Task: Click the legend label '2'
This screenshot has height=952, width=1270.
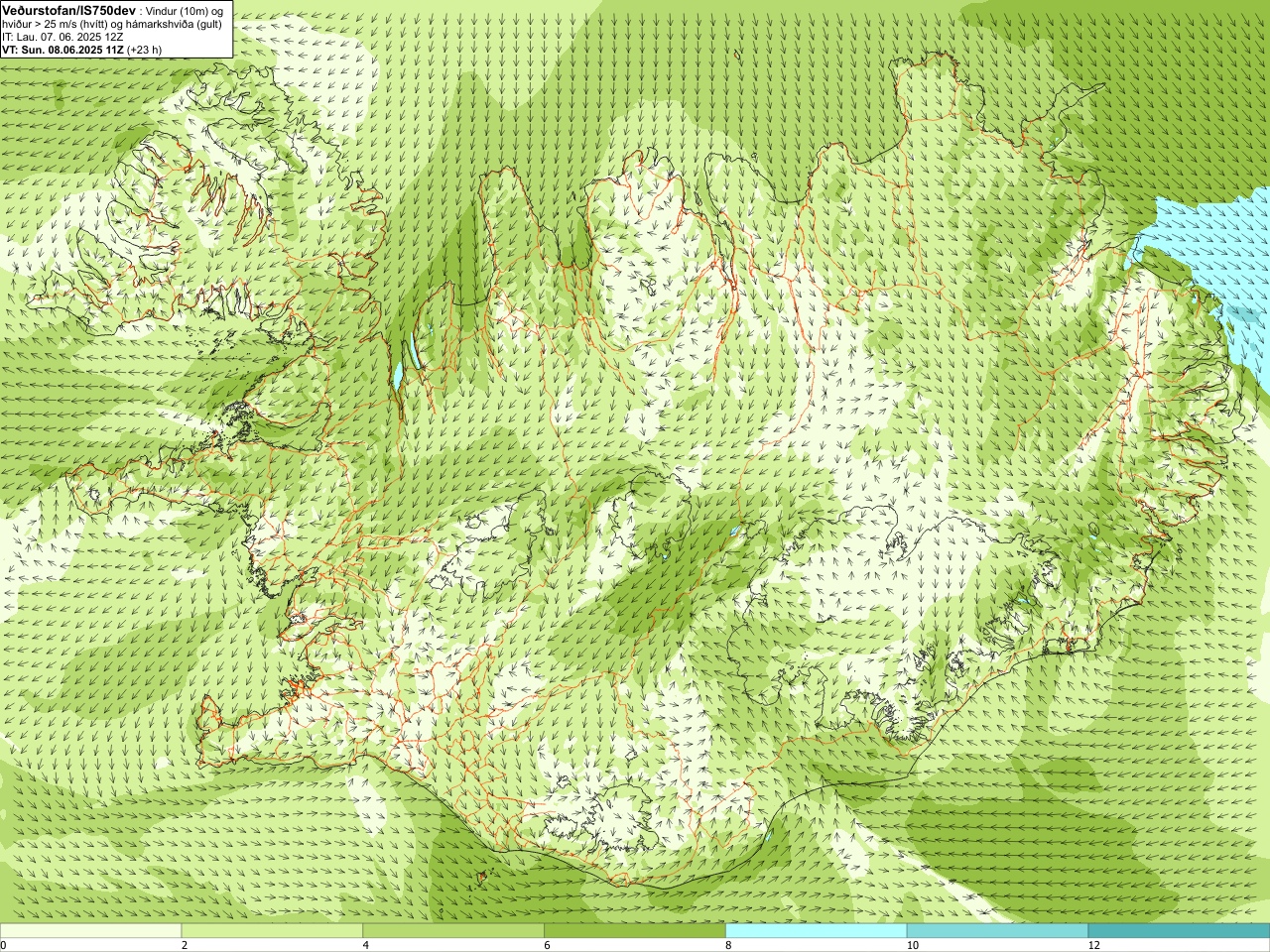Action: tap(185, 945)
